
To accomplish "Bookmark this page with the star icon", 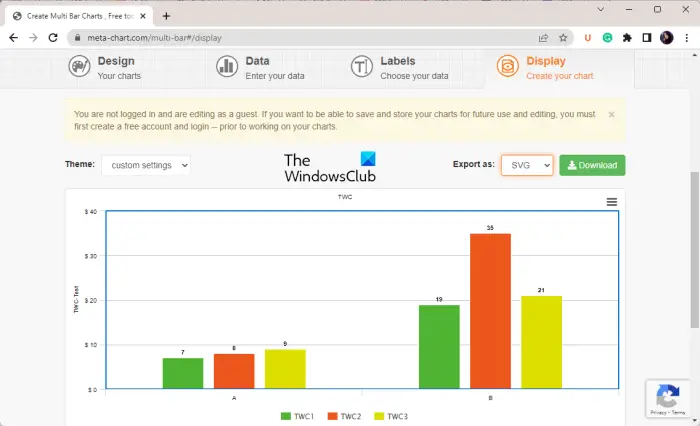I will (563, 38).
